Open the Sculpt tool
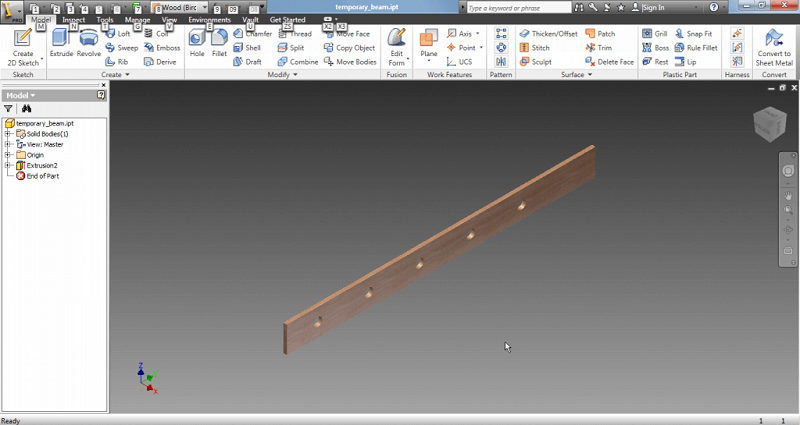Screen dimensions: 800x425 pos(536,62)
